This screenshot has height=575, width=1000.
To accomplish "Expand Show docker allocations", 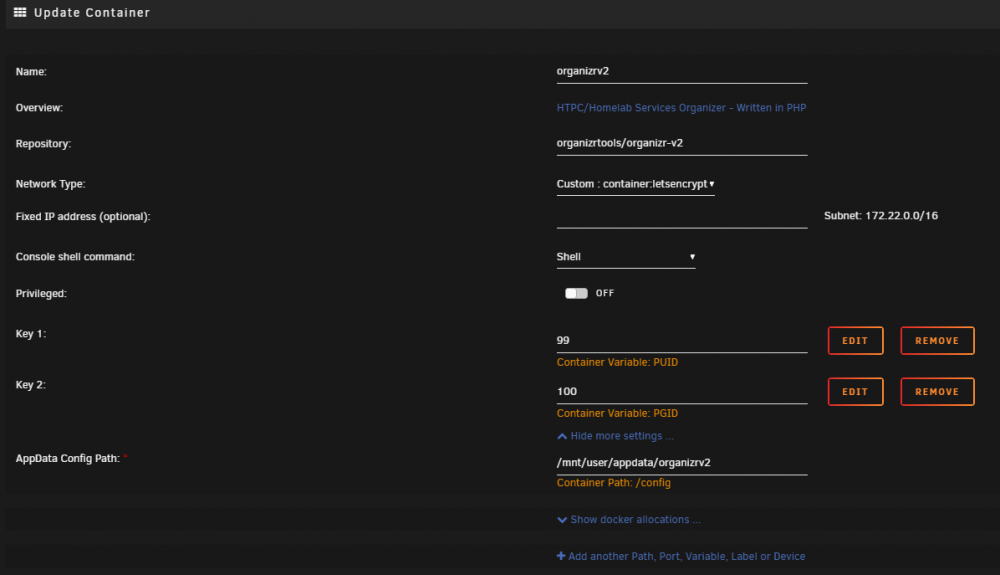I will click(x=629, y=520).
